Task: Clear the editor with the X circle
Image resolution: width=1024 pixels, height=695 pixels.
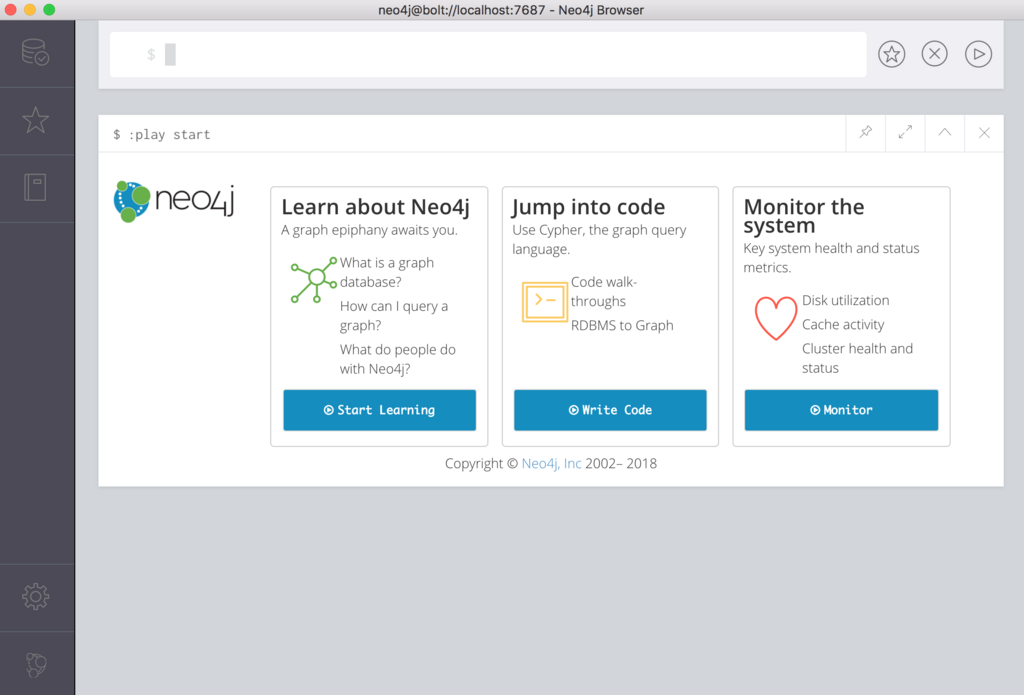Action: [x=935, y=54]
